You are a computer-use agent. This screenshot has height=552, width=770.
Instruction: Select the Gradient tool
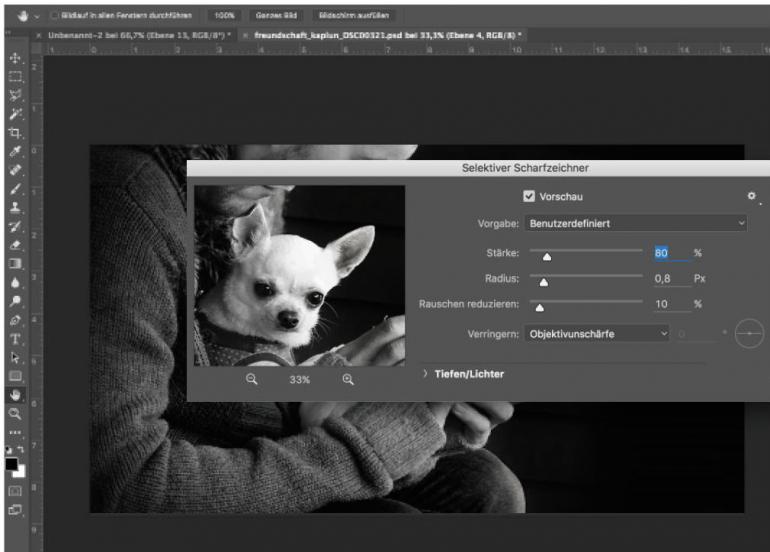click(15, 264)
